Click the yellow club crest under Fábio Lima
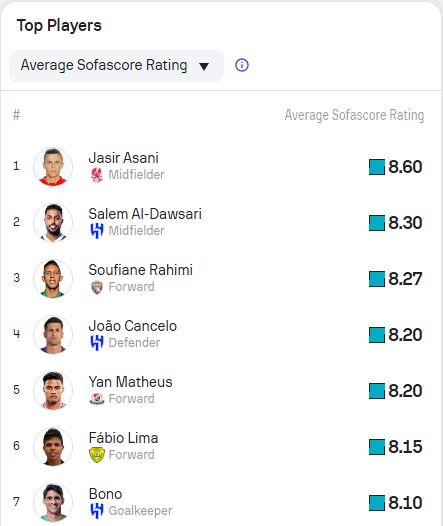The height and width of the screenshot is (526, 443). (97, 455)
